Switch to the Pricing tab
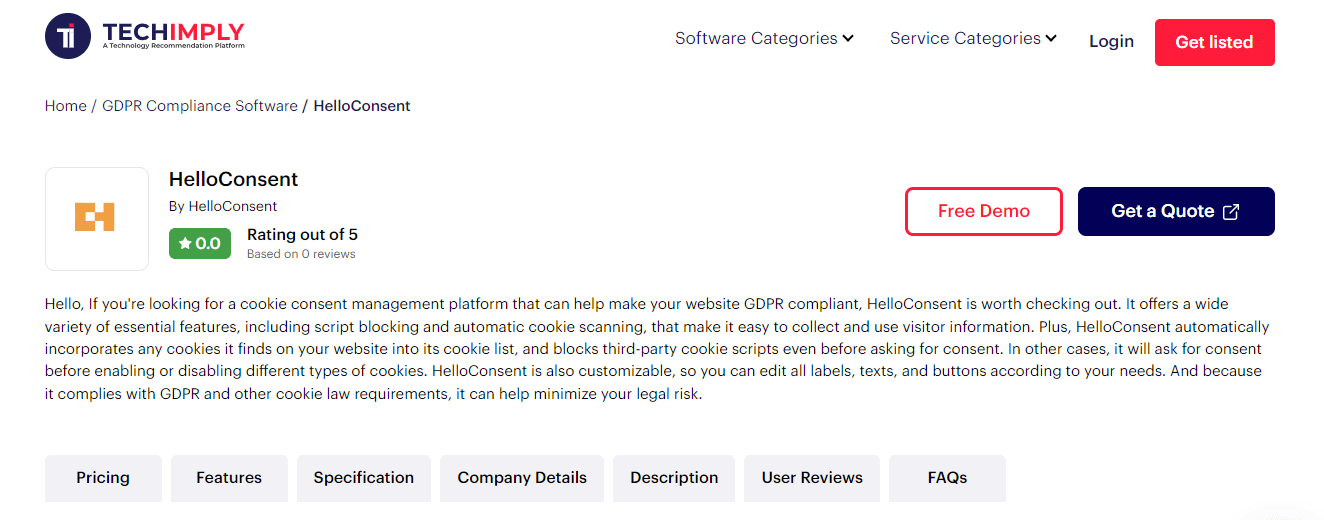This screenshot has height=520, width=1324. click(x=103, y=478)
